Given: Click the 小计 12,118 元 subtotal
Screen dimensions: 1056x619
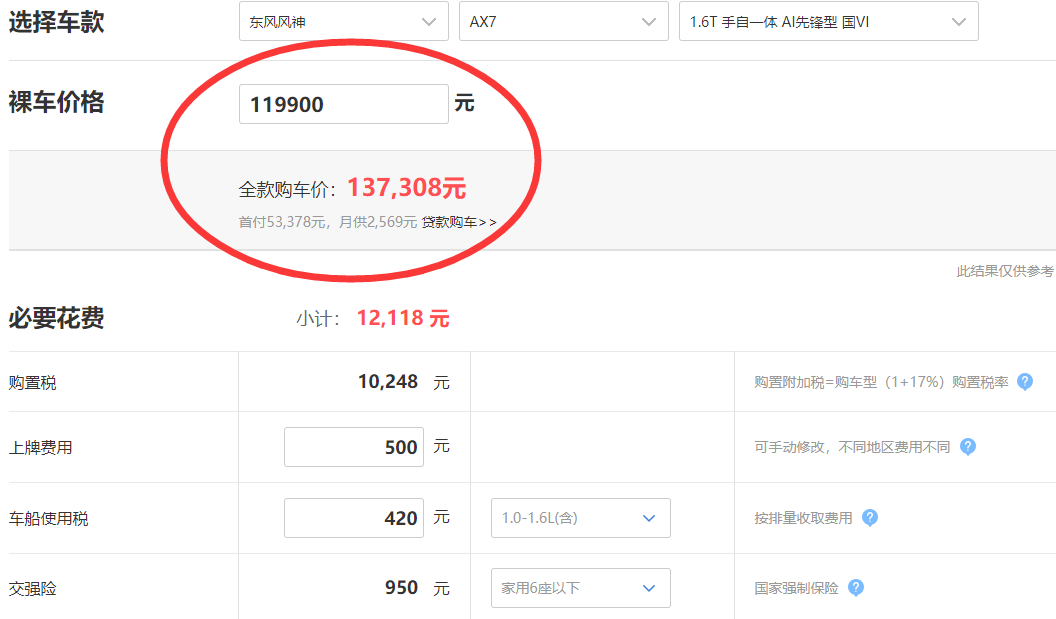Looking at the screenshot, I should (372, 318).
